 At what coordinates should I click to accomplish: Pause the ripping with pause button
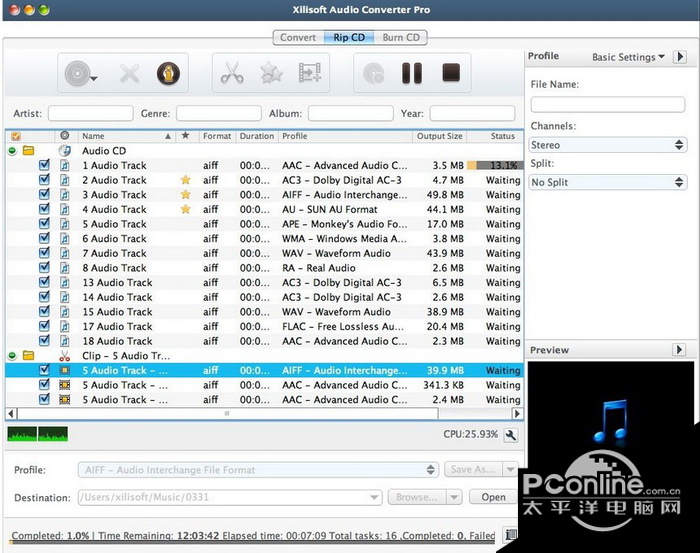tap(412, 73)
